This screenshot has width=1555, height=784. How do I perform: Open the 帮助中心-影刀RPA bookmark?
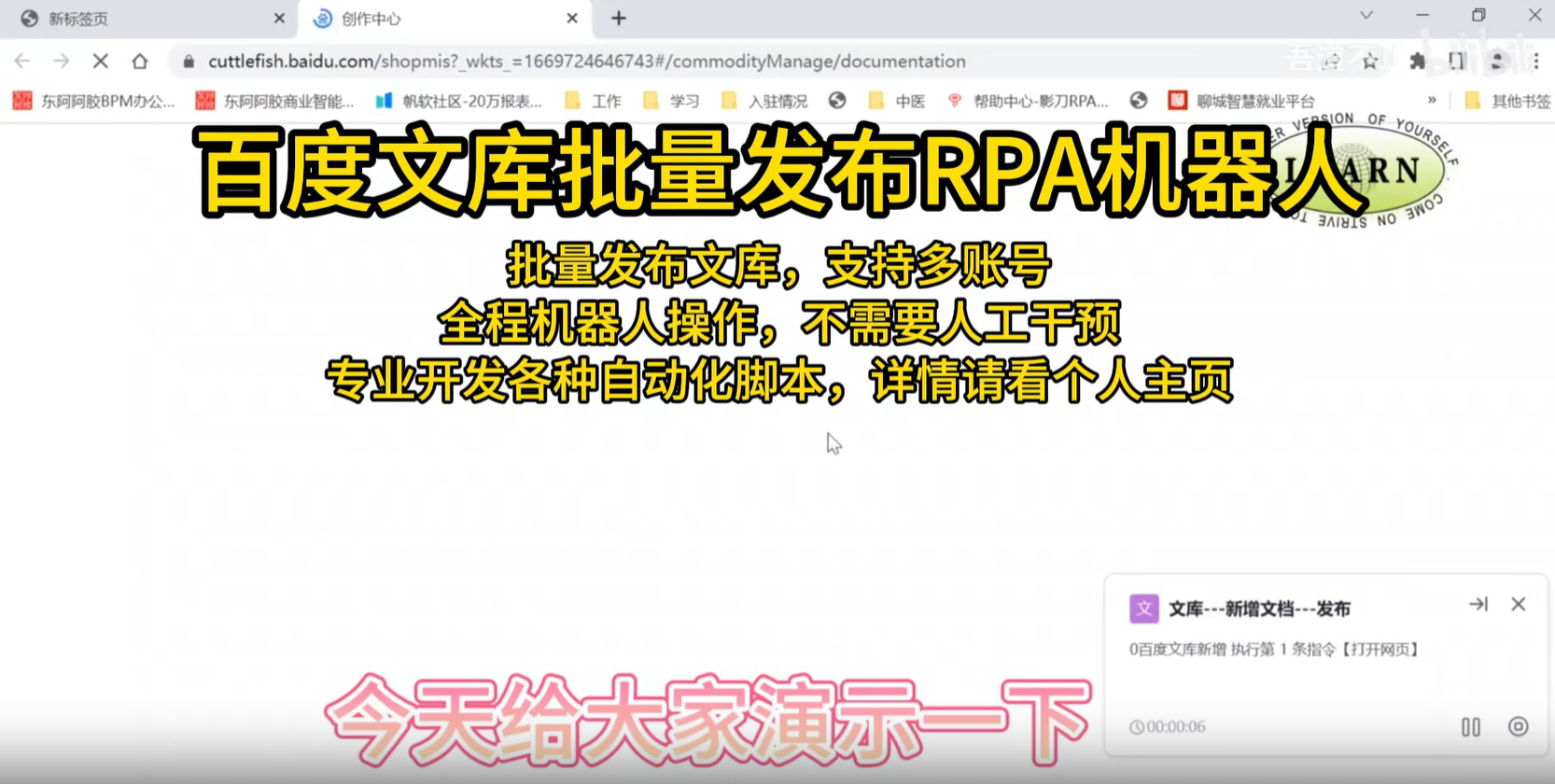1027,101
